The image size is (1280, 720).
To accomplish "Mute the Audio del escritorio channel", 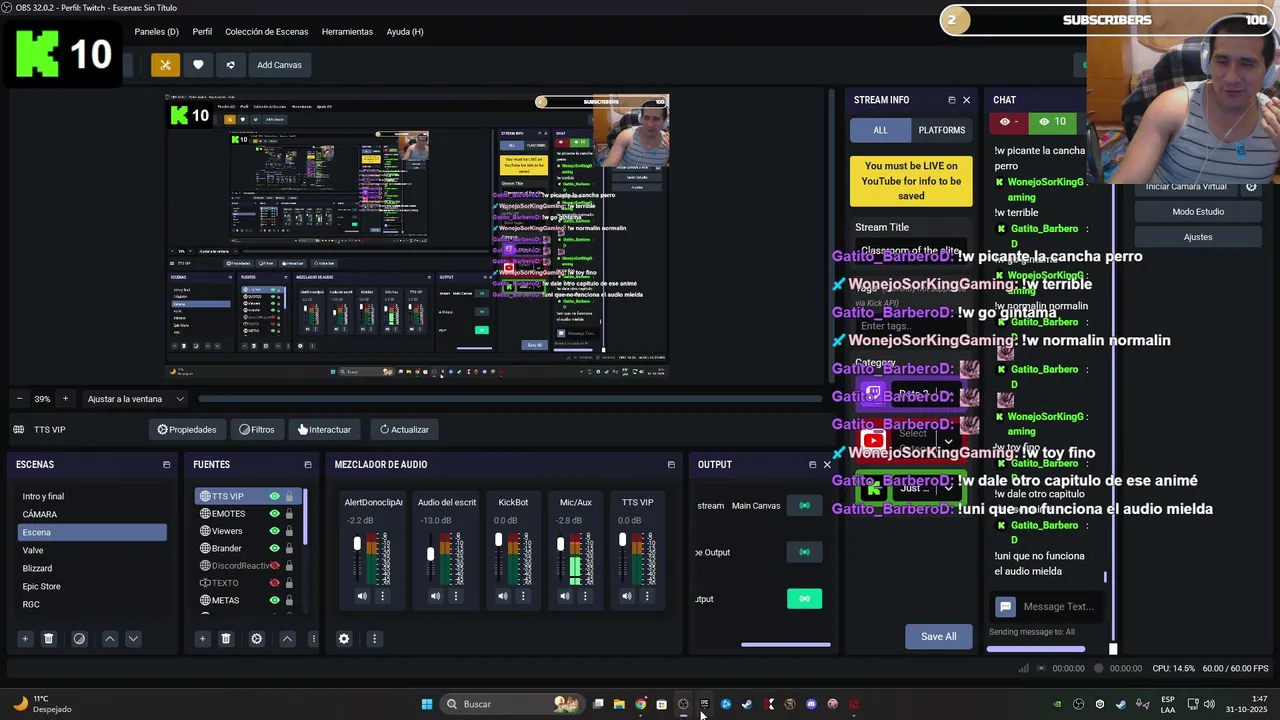I will tap(435, 596).
